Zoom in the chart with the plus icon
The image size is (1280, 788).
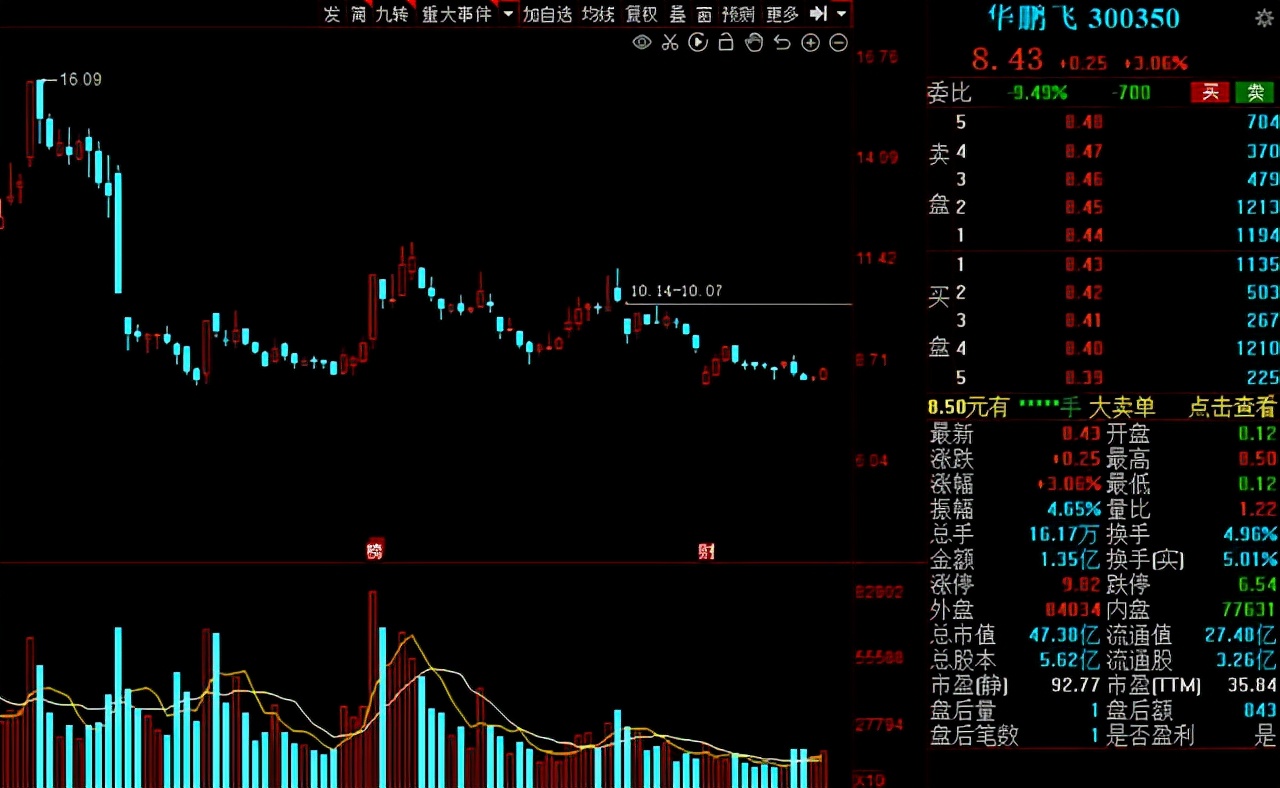(810, 42)
